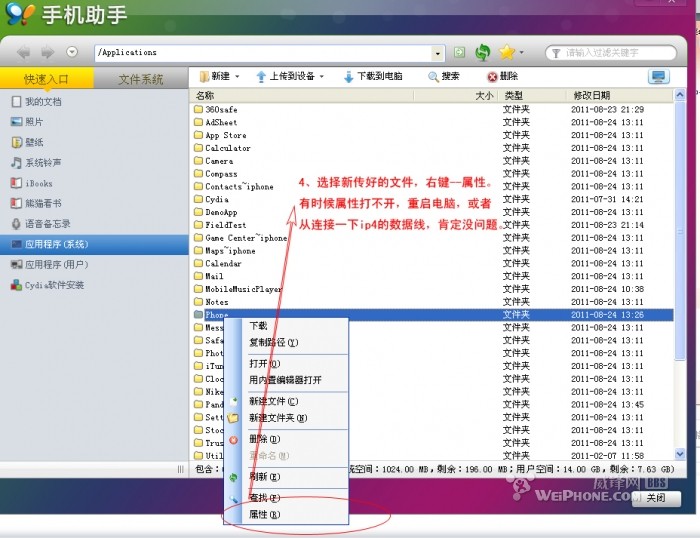Sort by 大小 column header

(455, 96)
